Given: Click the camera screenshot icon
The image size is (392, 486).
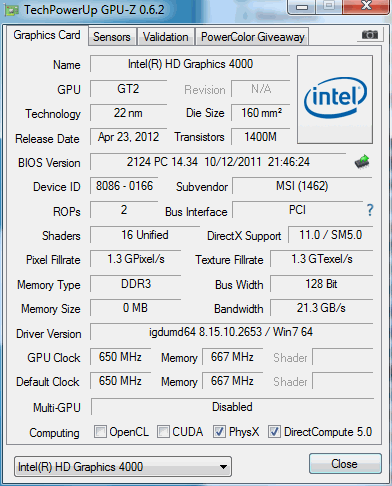Looking at the screenshot, I should tap(370, 34).
